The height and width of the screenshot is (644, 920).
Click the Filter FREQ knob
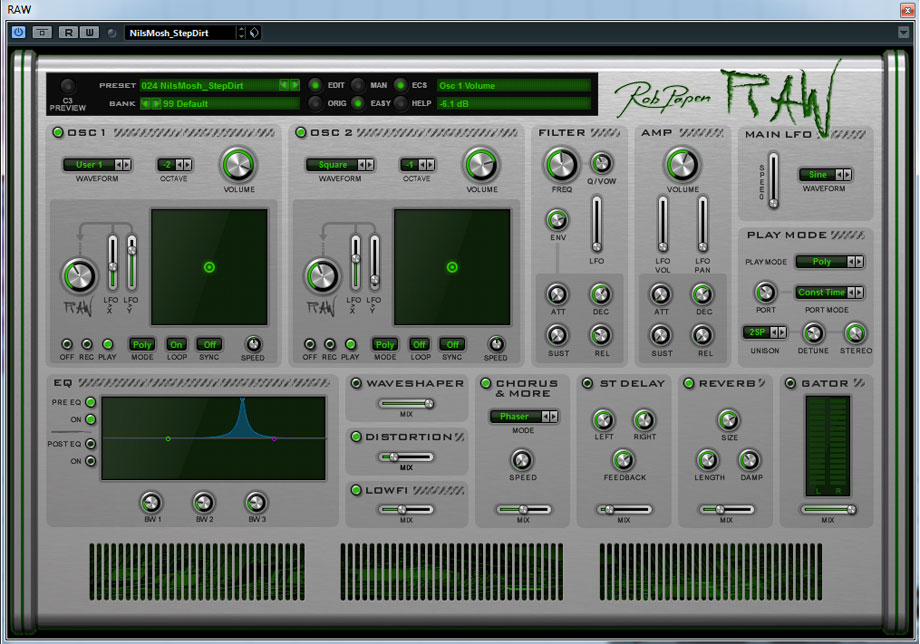561,164
